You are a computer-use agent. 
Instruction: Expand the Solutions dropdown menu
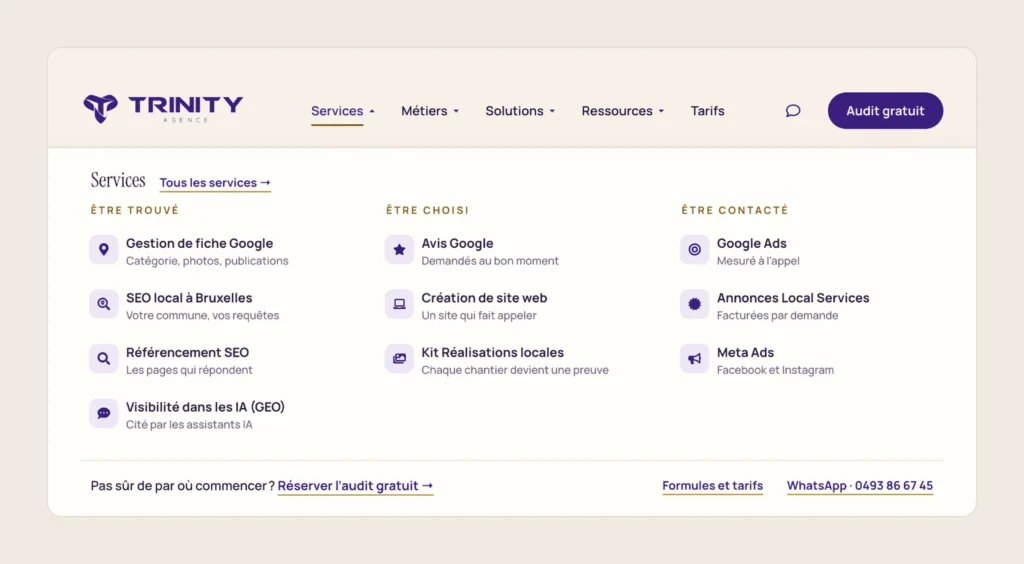point(520,111)
